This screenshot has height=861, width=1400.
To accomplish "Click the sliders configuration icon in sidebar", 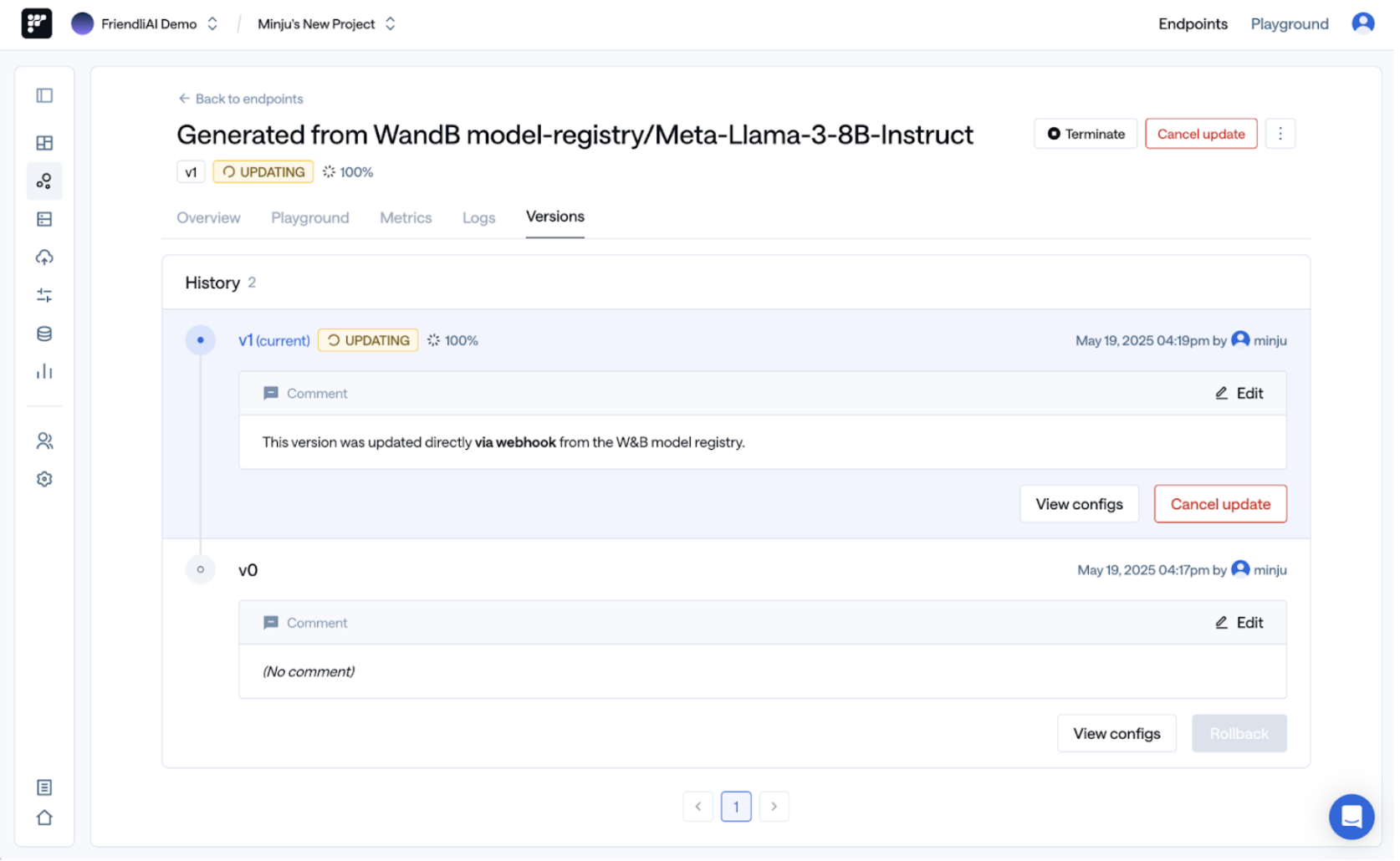I will (43, 294).
